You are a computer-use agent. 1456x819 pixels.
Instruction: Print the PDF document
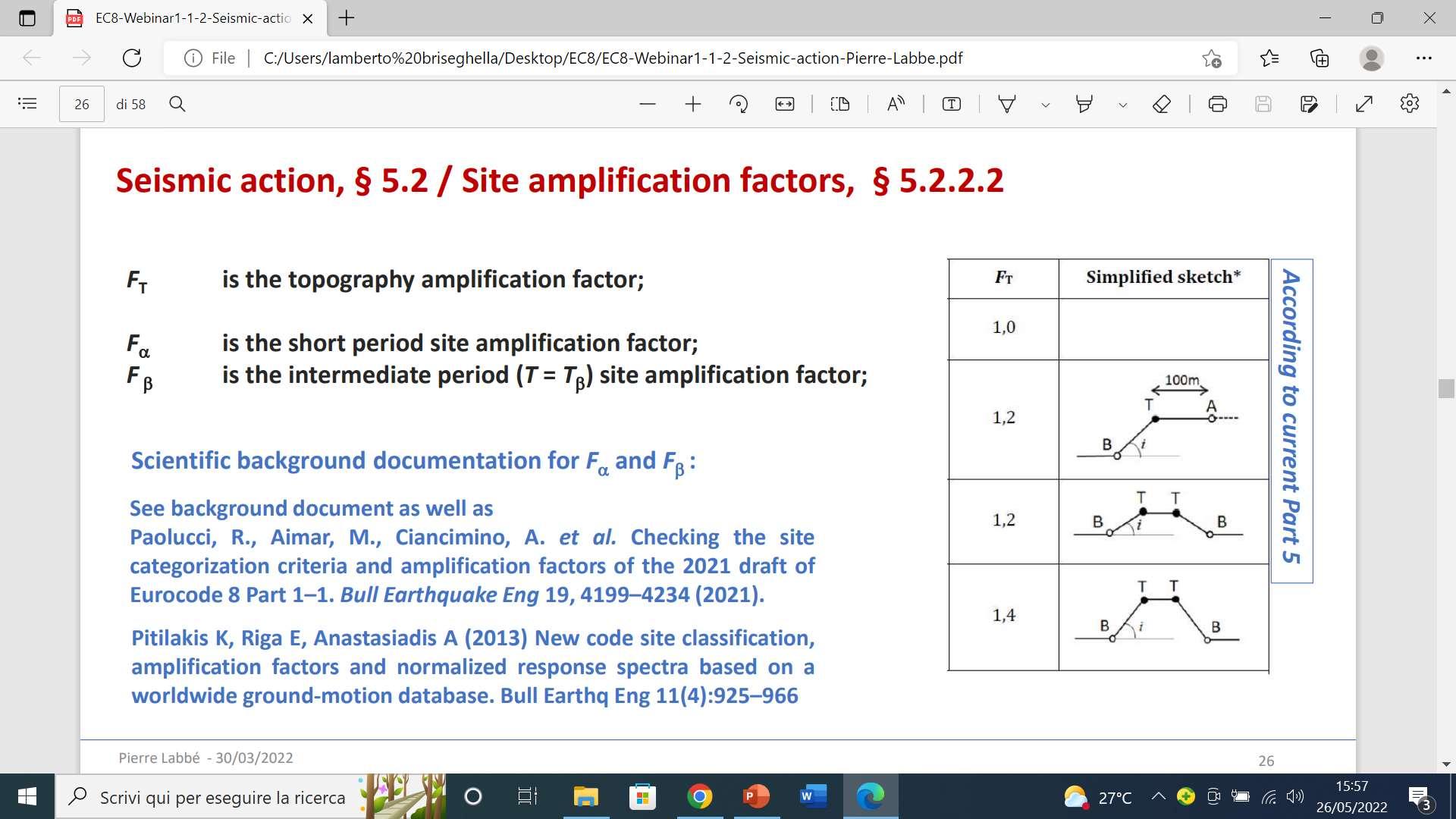1217,104
